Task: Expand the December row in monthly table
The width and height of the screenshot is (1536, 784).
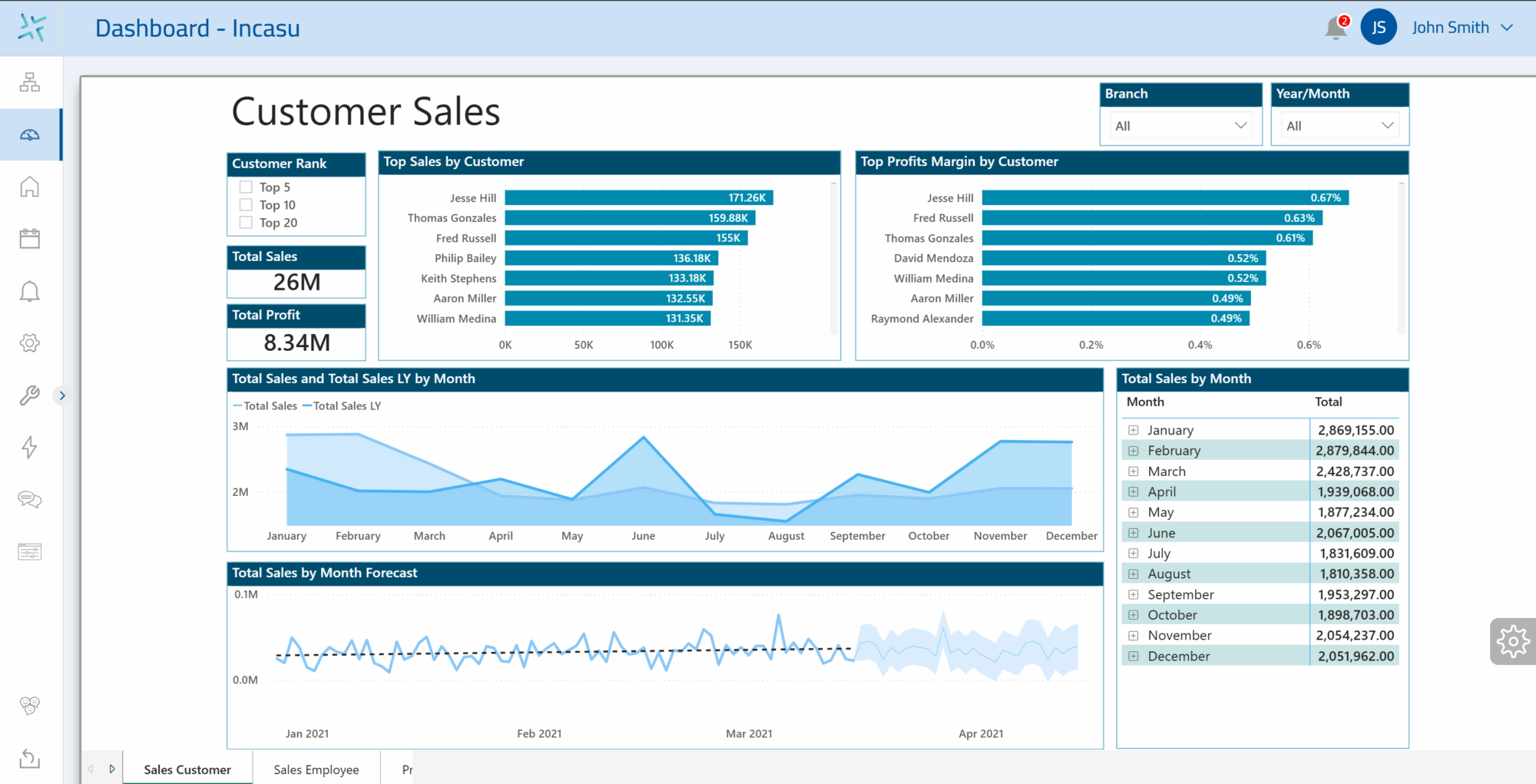Action: (1134, 656)
